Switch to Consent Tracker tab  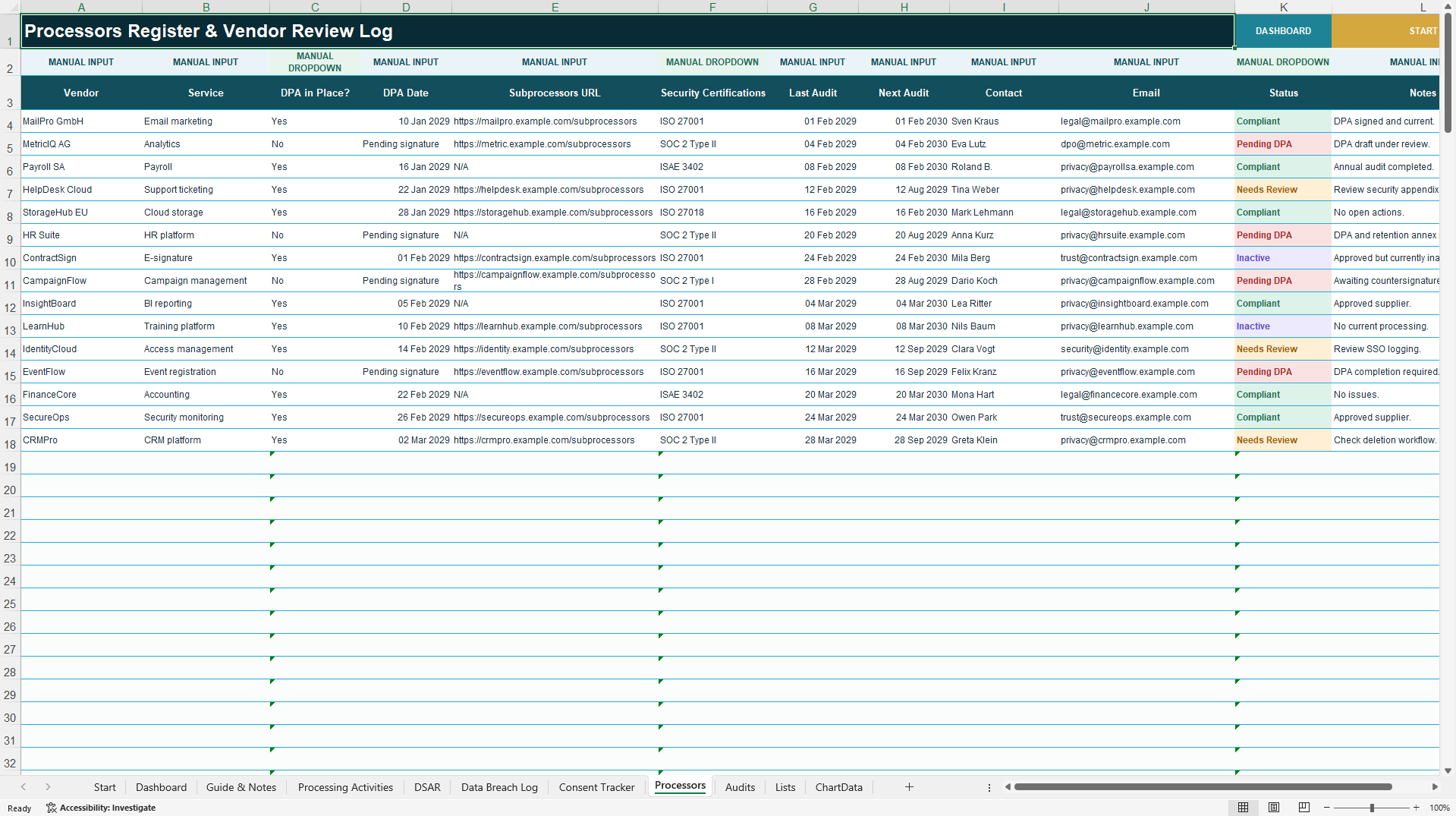pyautogui.click(x=596, y=787)
